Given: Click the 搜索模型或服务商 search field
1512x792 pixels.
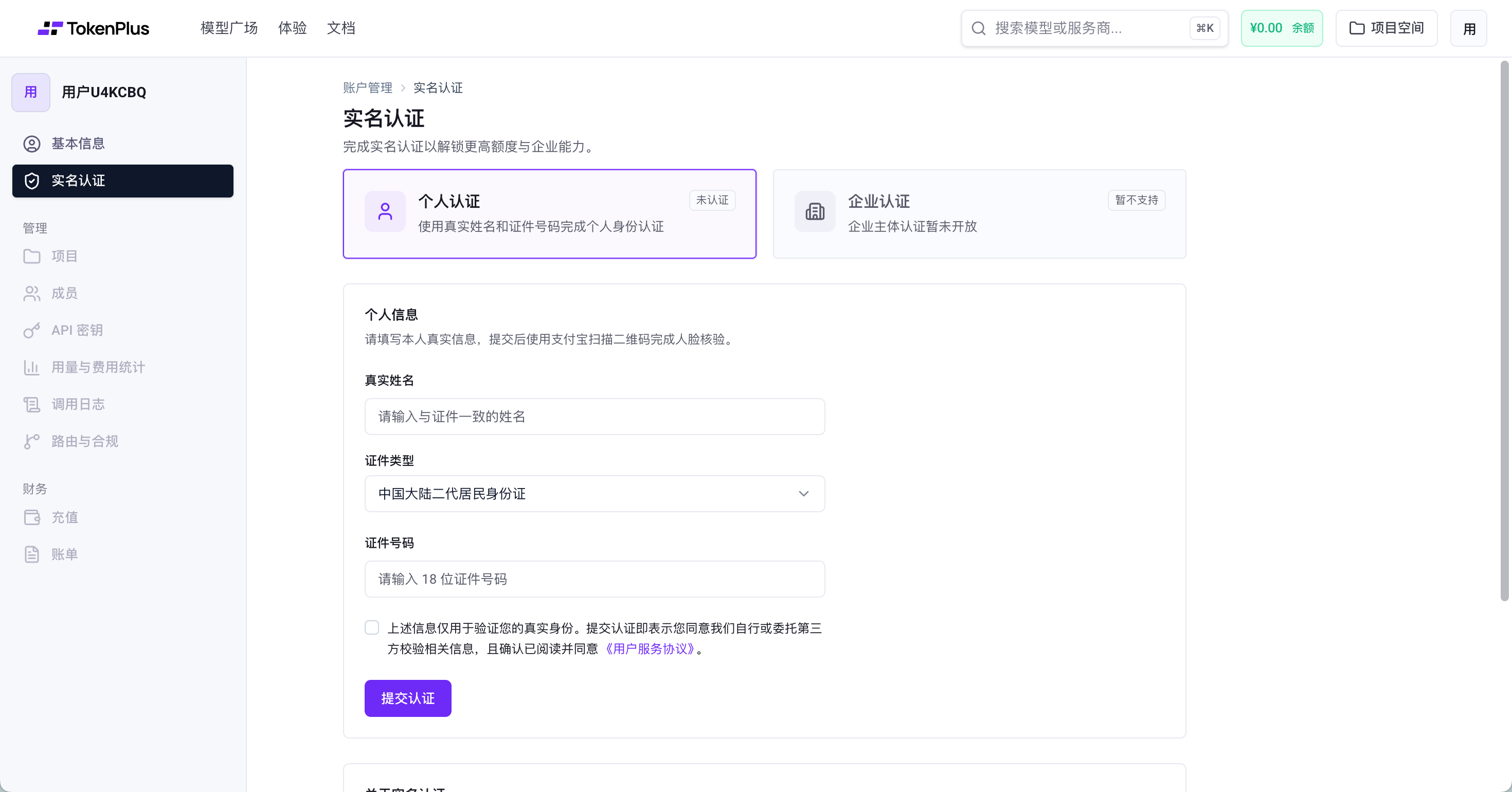Looking at the screenshot, I should [x=1095, y=28].
